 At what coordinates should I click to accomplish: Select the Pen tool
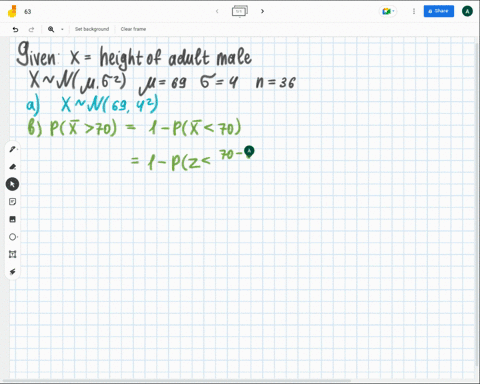pos(13,149)
